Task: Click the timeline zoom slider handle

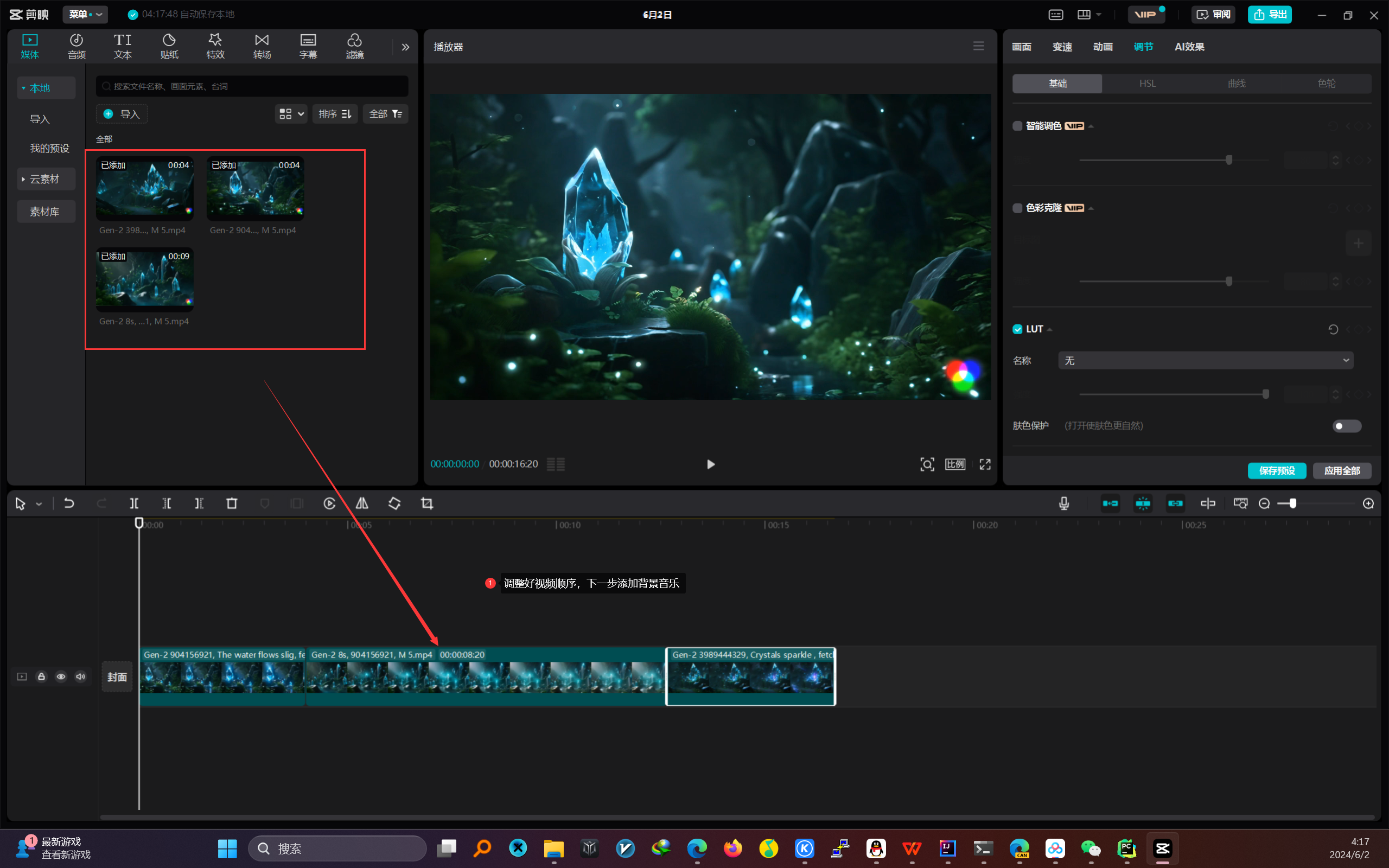Action: [x=1292, y=503]
